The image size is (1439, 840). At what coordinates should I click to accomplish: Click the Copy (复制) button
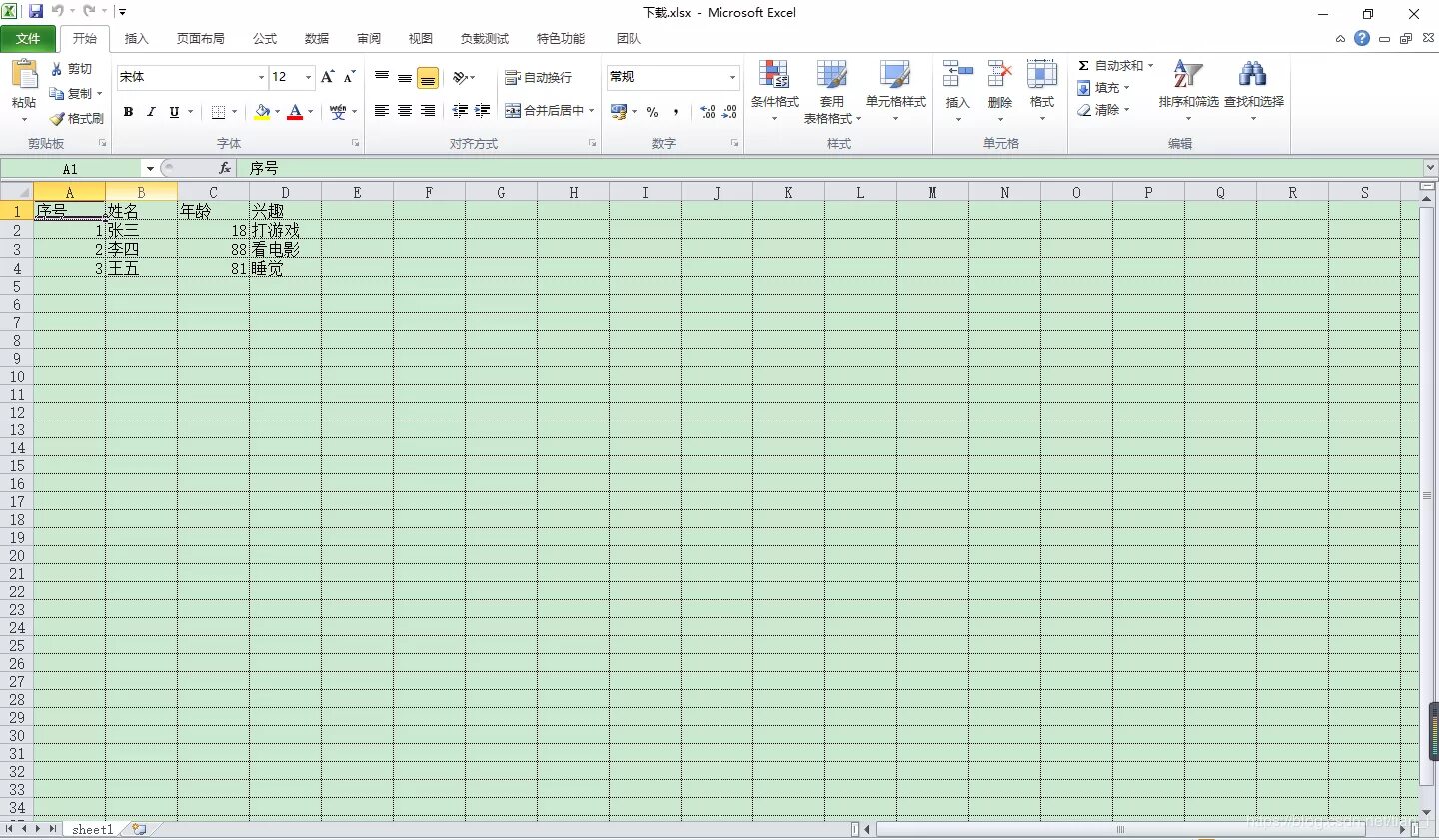tap(71, 93)
